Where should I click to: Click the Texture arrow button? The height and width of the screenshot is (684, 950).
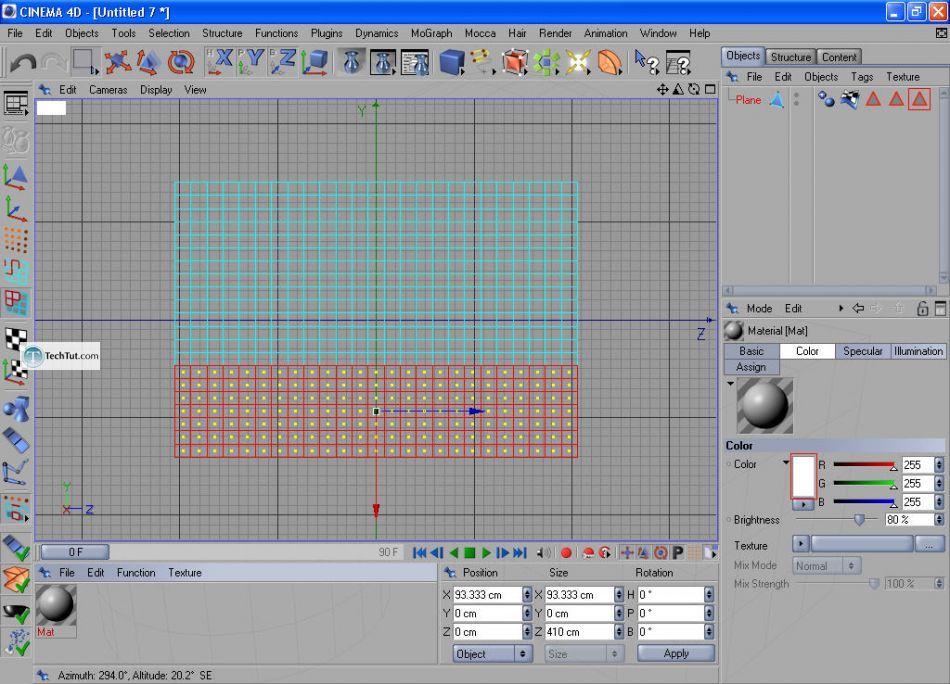pos(800,544)
